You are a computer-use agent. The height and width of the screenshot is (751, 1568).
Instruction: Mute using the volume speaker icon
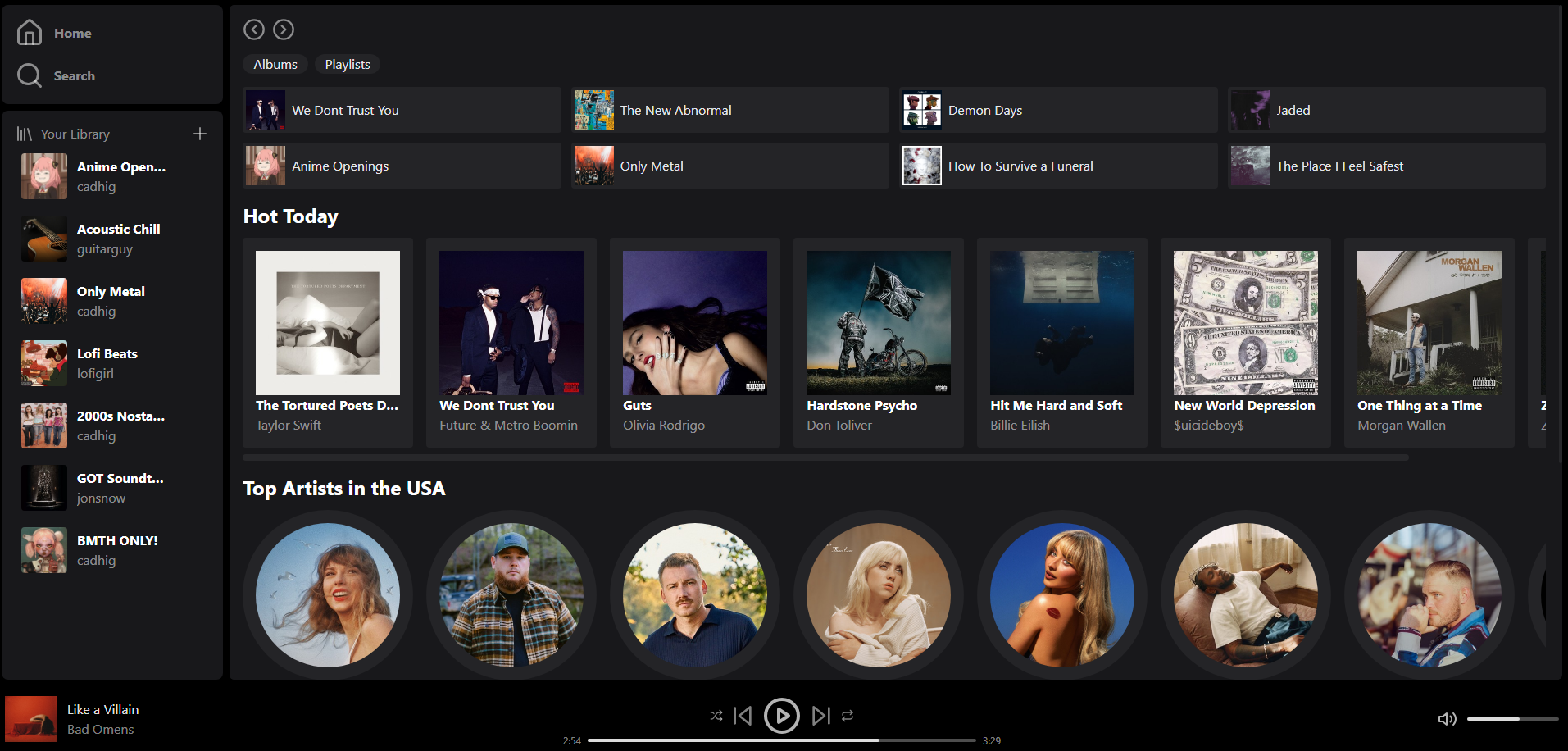point(1447,719)
